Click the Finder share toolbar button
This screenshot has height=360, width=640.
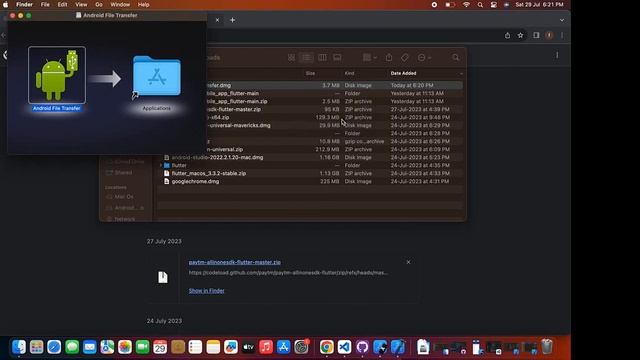[389, 58]
